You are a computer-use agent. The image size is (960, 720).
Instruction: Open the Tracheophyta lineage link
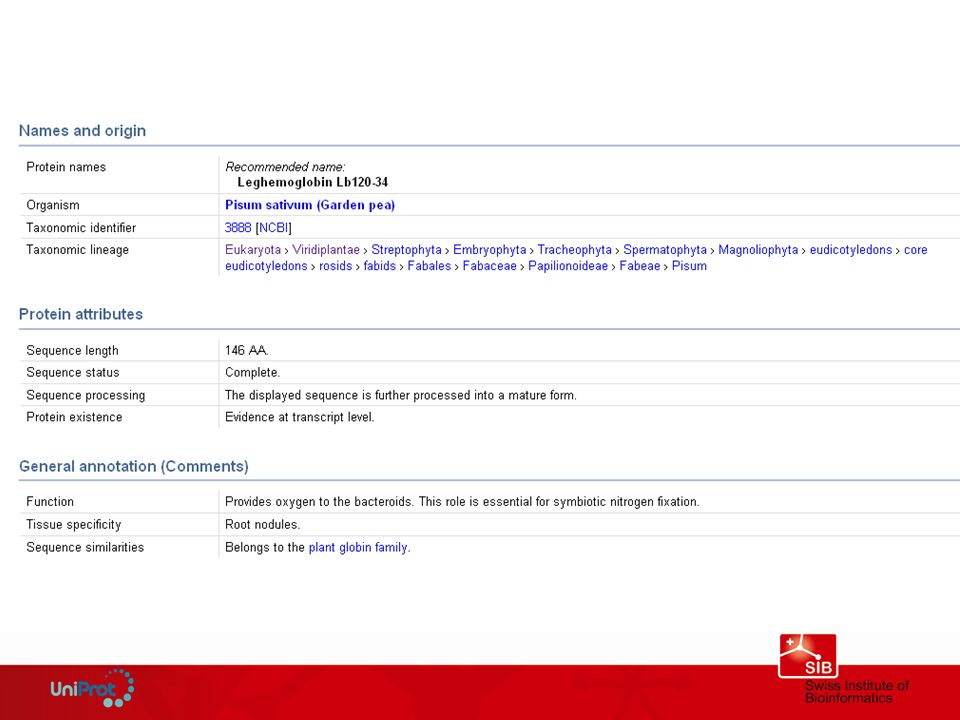(575, 250)
